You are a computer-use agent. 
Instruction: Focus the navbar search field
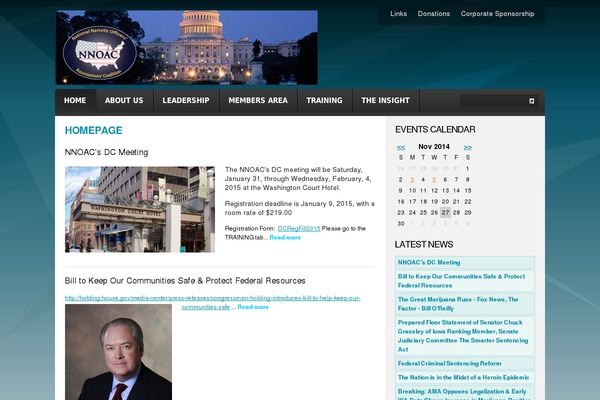[x=494, y=101]
